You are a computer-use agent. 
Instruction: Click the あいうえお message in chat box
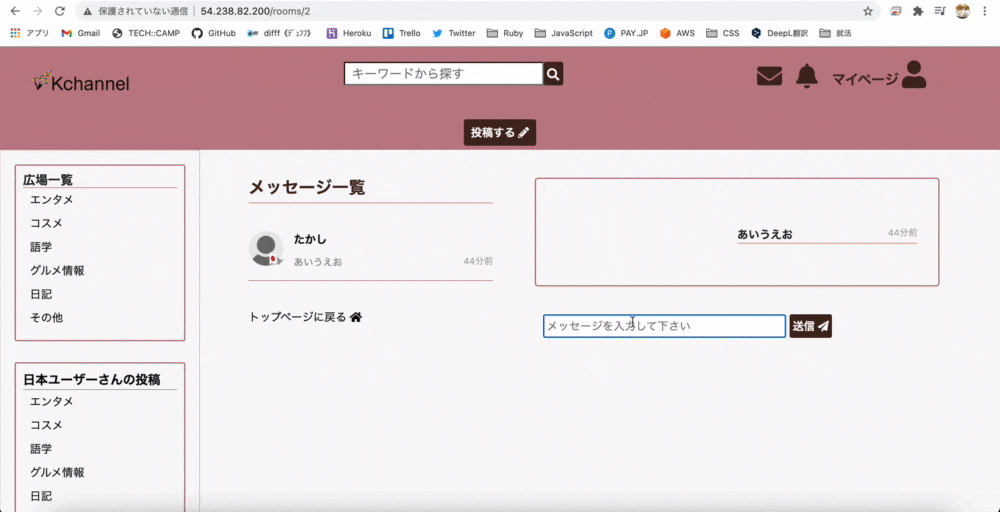(765, 234)
